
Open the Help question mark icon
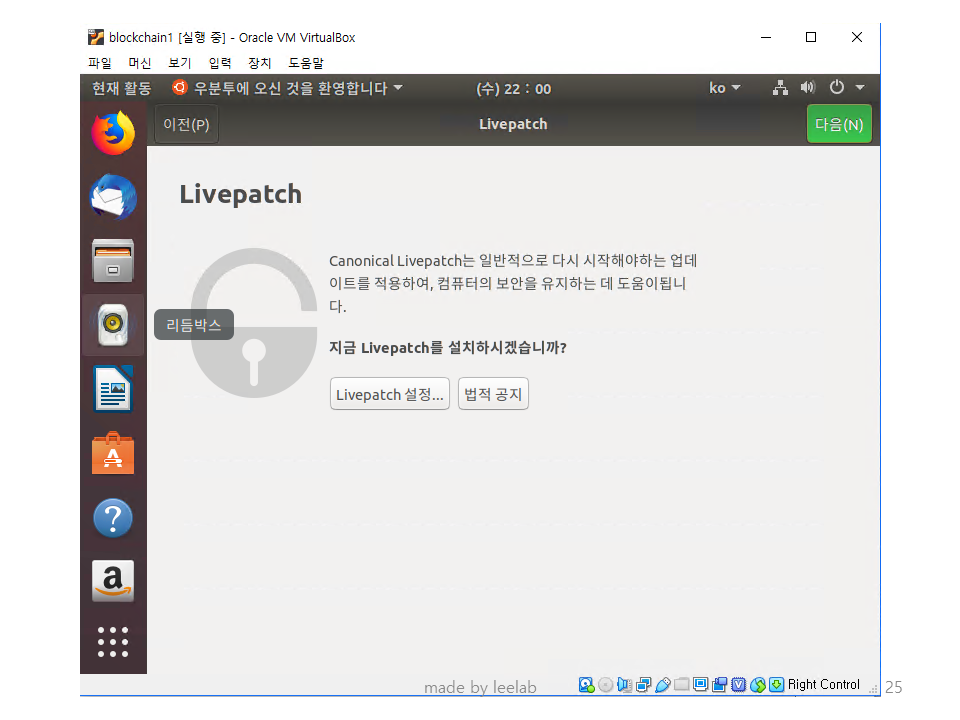point(113,518)
